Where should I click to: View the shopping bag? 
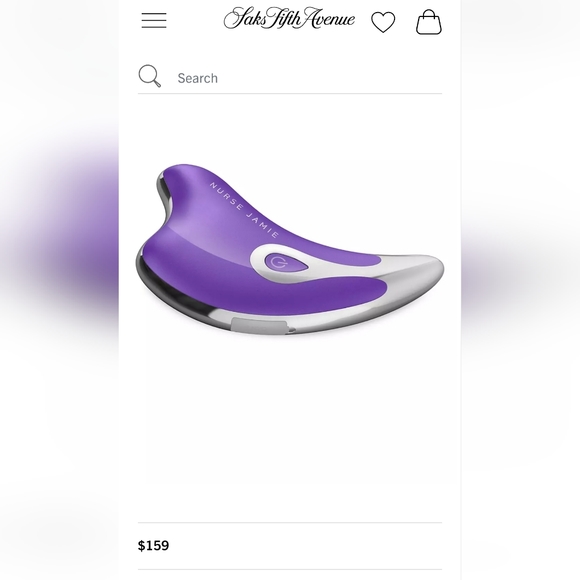(x=429, y=22)
